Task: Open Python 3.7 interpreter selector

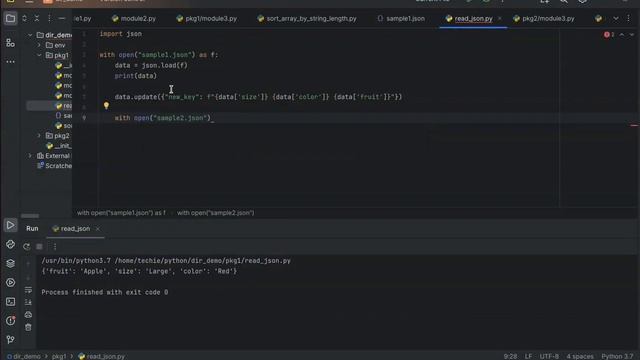Action: [617, 356]
